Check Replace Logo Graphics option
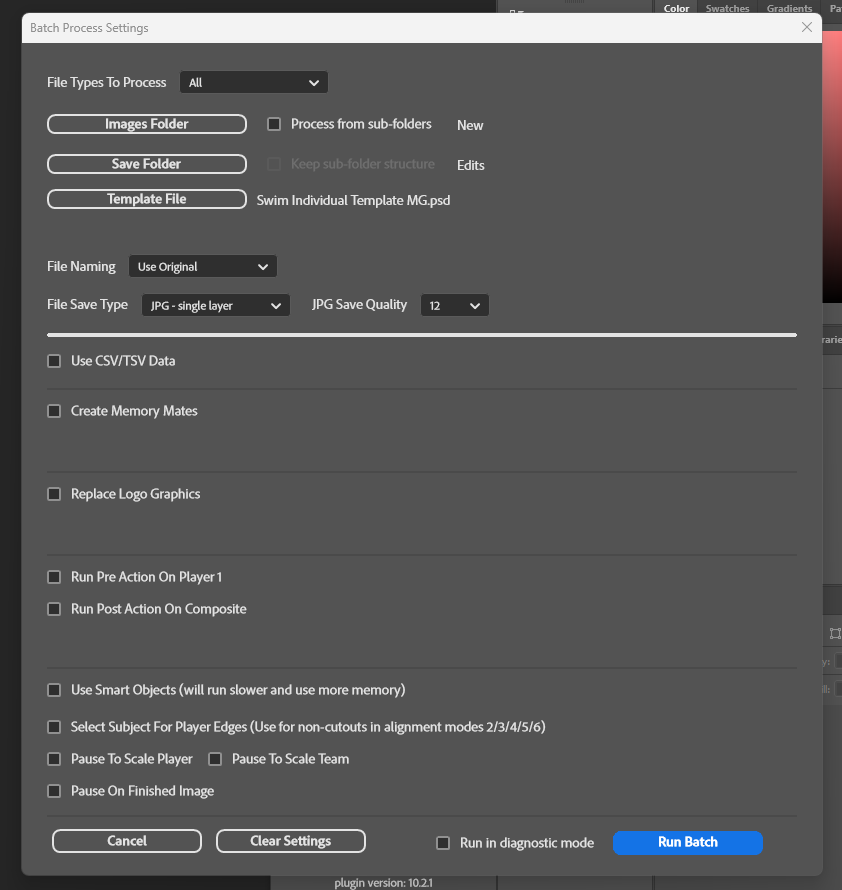This screenshot has width=842, height=890. (55, 494)
